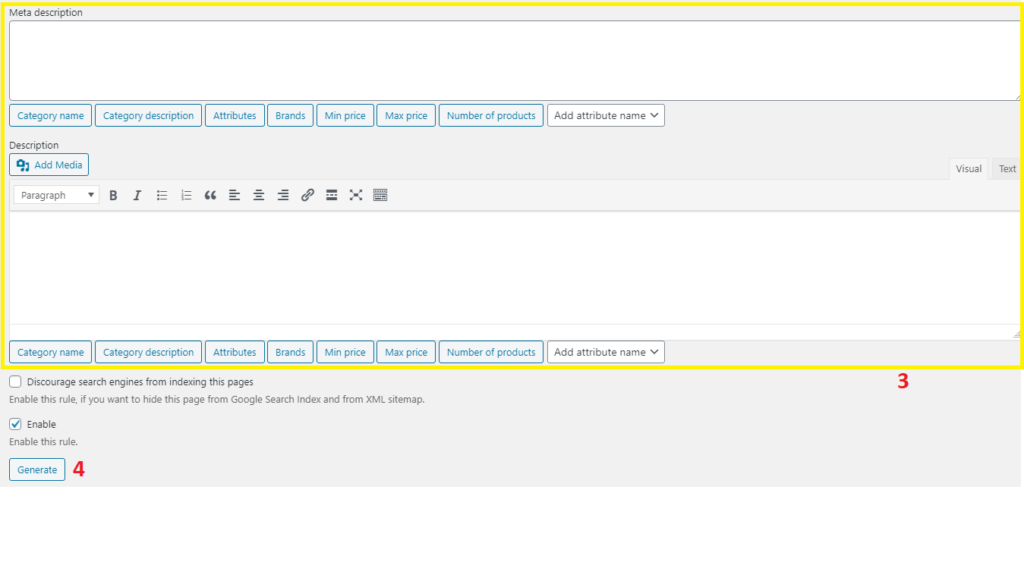Expand Add attribute name dropdown below Description editor
Screen dimensions: 1024x562
(606, 352)
